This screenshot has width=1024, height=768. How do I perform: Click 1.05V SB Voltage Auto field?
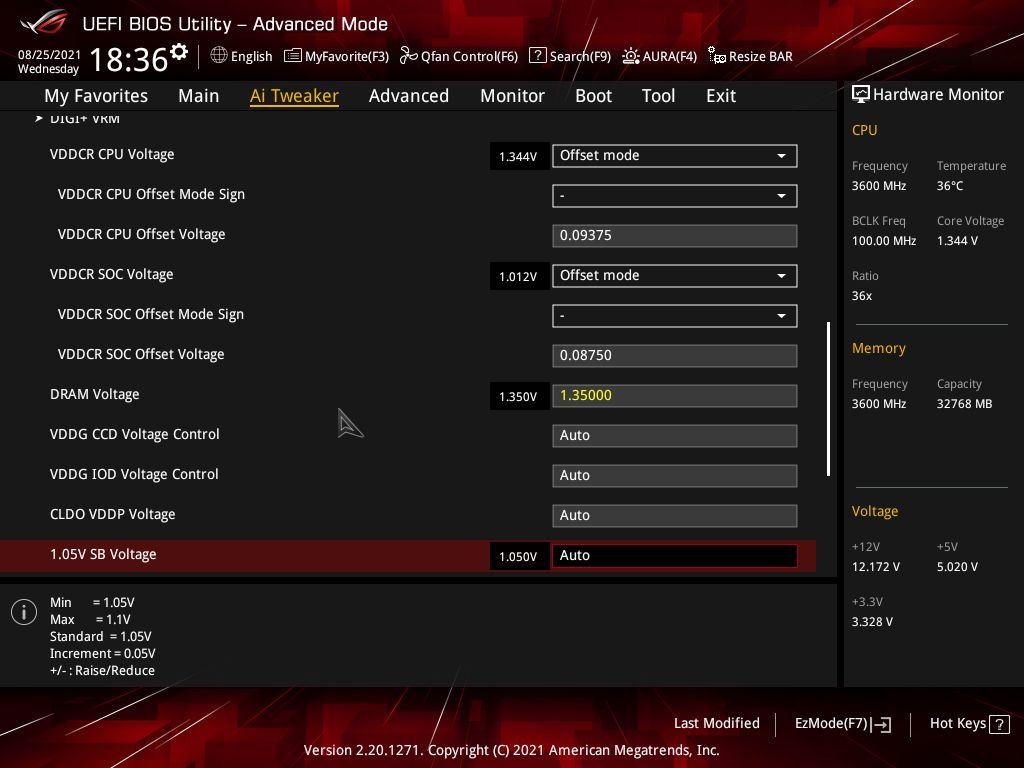[x=675, y=556]
